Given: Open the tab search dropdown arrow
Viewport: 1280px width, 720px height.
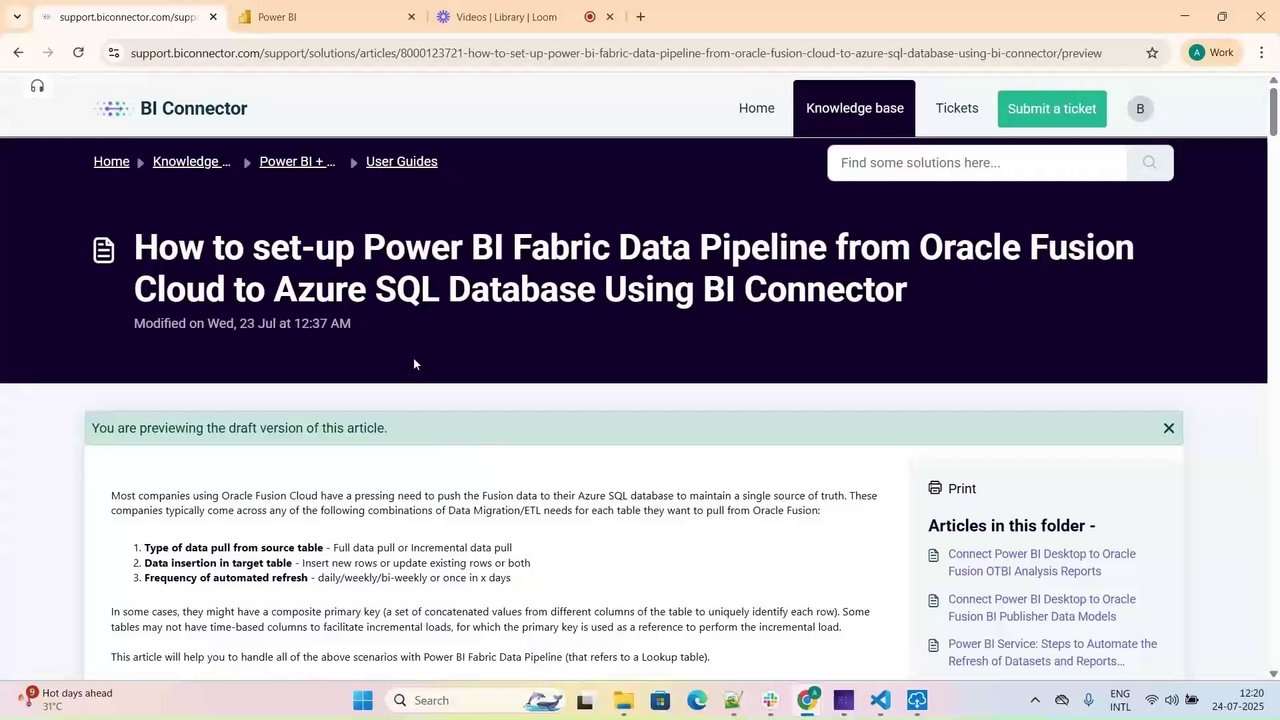Looking at the screenshot, I should coord(16,17).
